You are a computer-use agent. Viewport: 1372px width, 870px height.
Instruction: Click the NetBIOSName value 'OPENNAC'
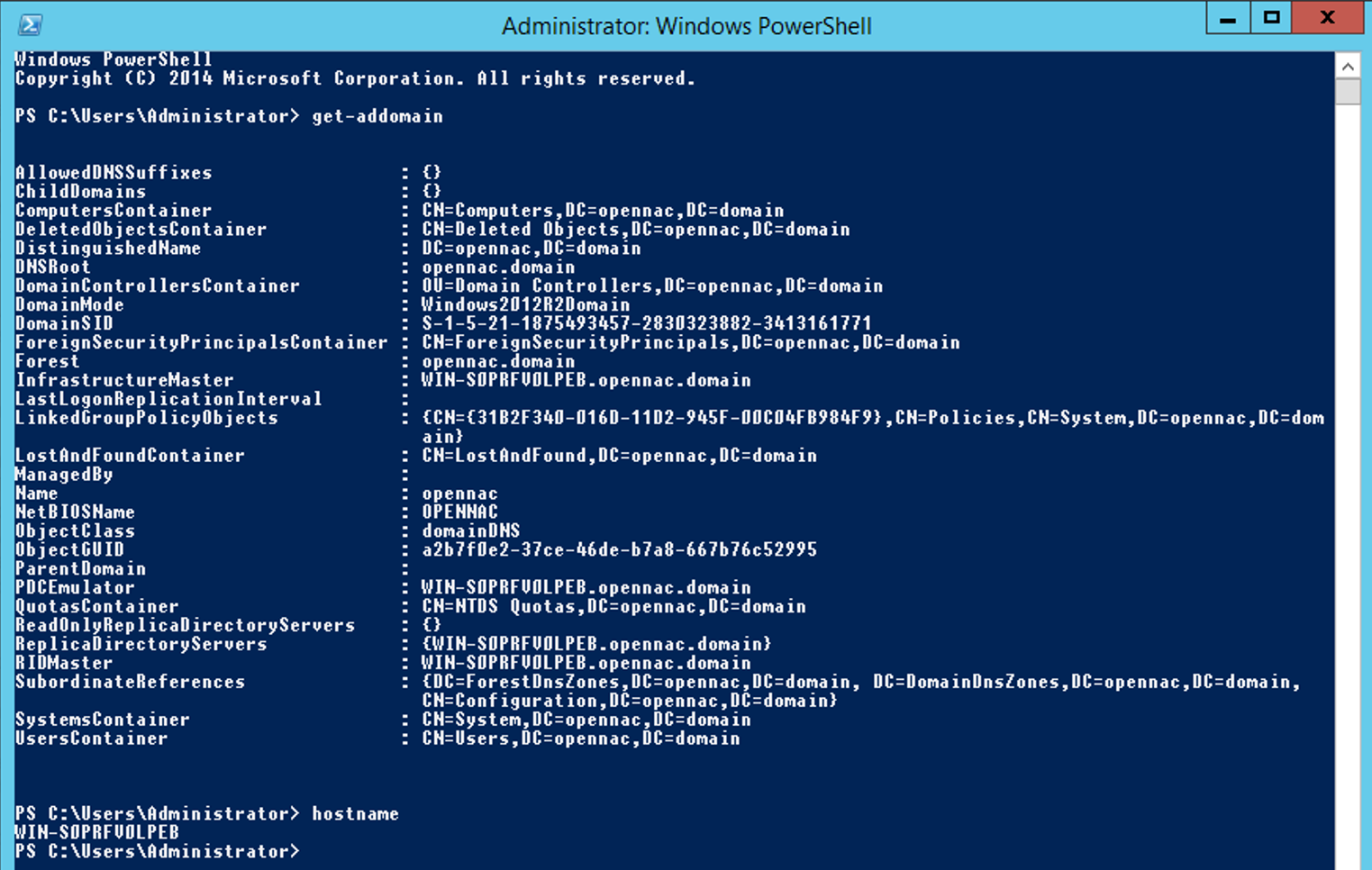coord(459,512)
